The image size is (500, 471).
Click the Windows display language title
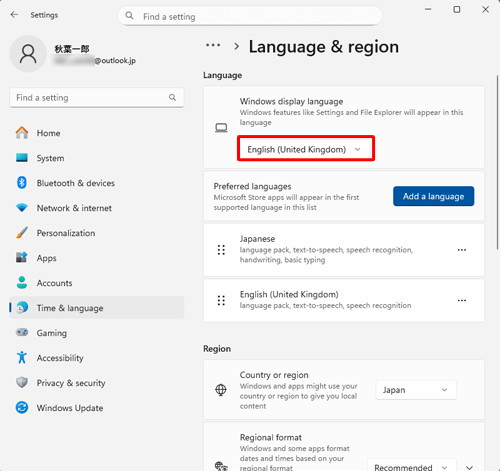(291, 101)
